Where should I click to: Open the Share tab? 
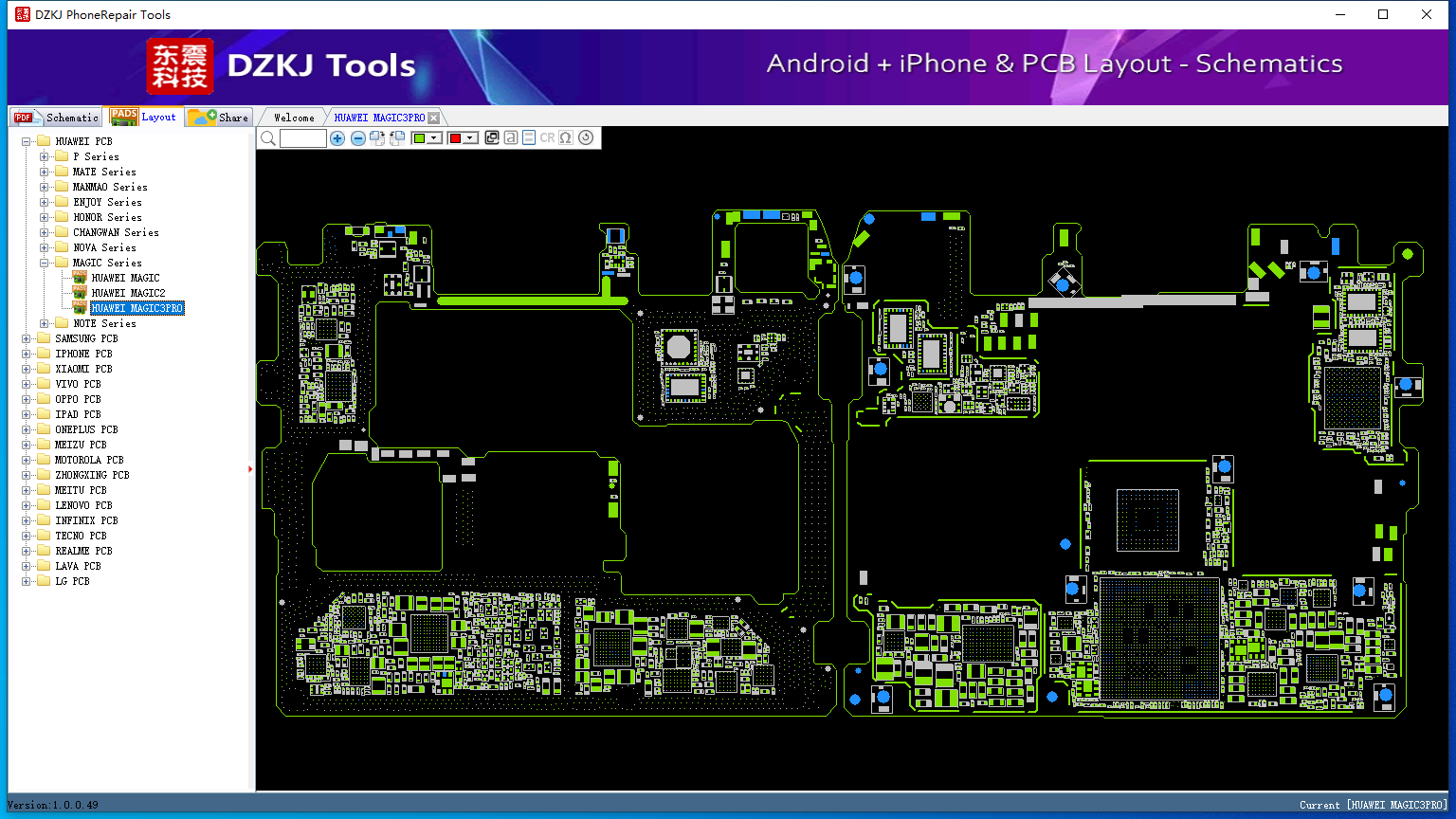219,117
